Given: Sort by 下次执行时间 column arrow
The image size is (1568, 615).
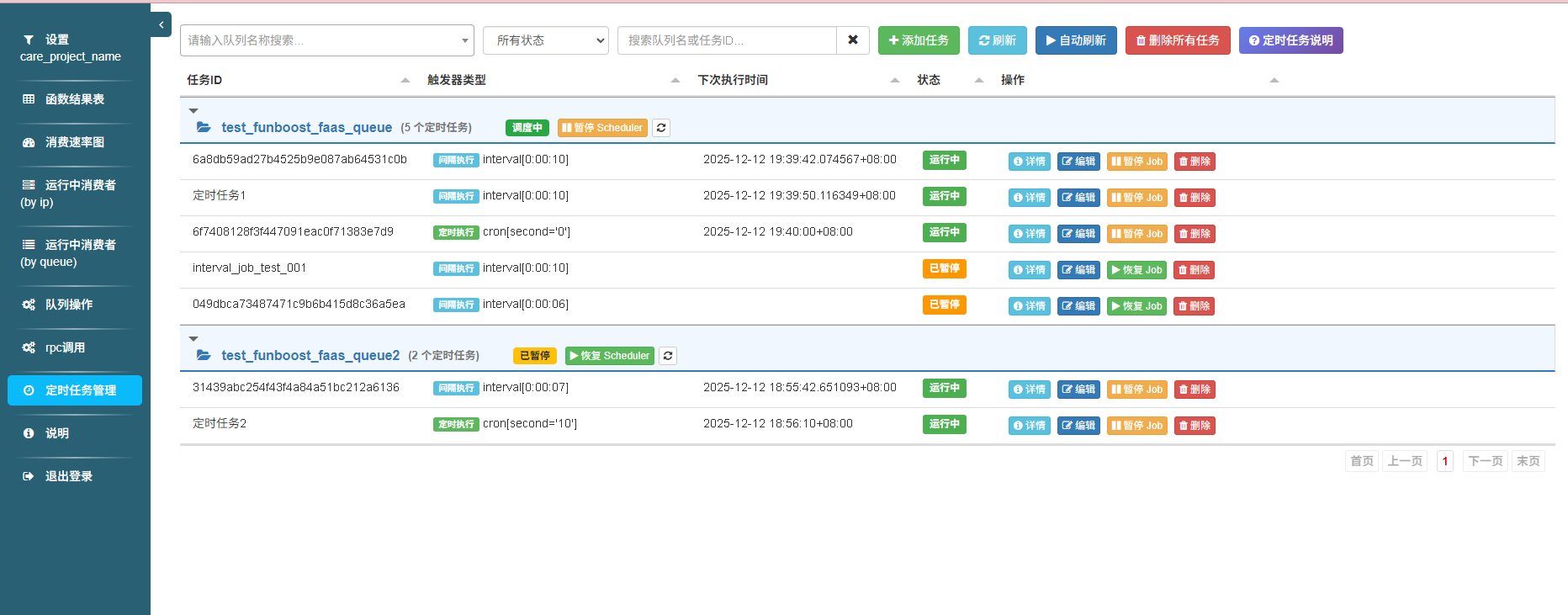Looking at the screenshot, I should click(x=895, y=80).
